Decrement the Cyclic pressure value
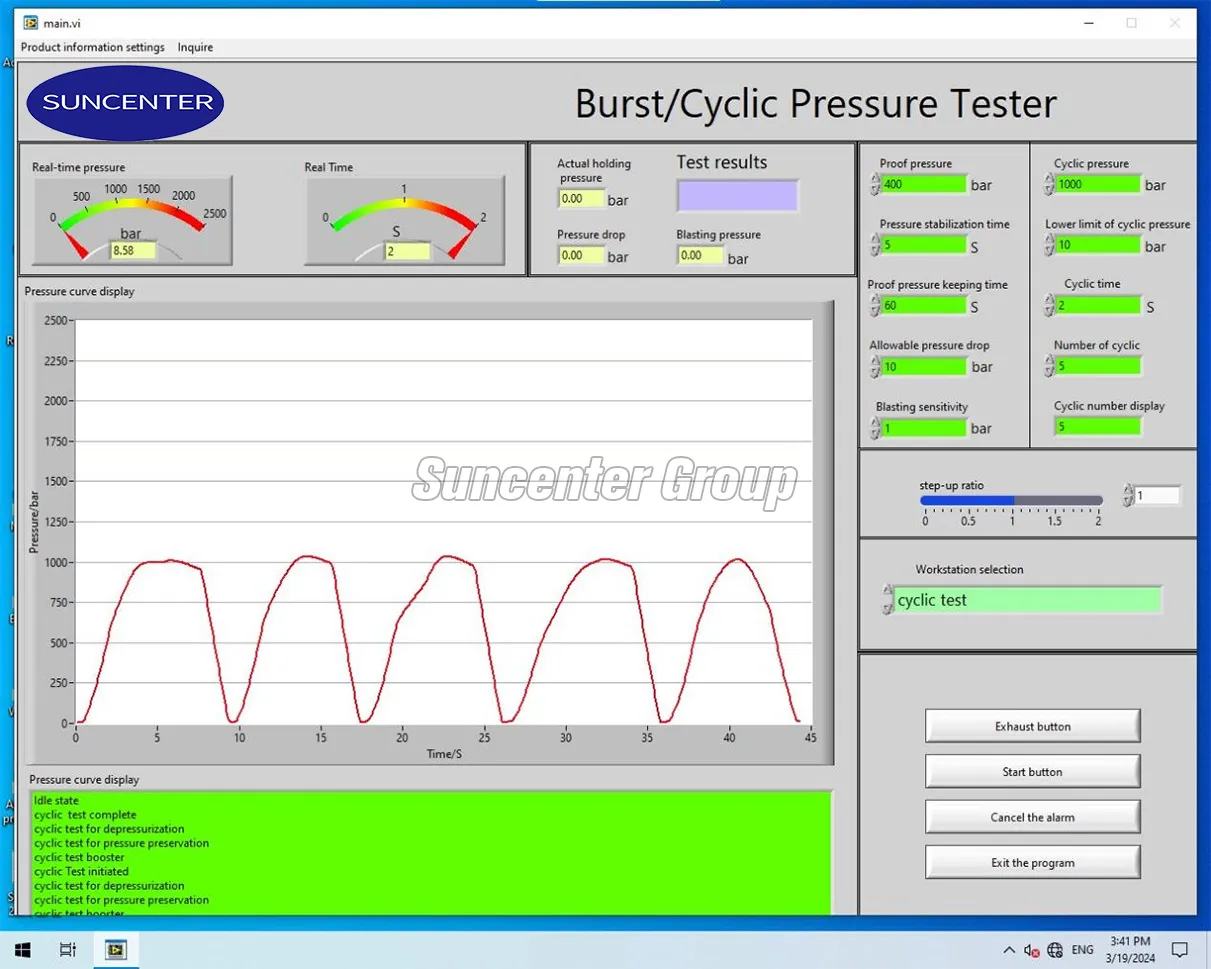 pos(1046,188)
